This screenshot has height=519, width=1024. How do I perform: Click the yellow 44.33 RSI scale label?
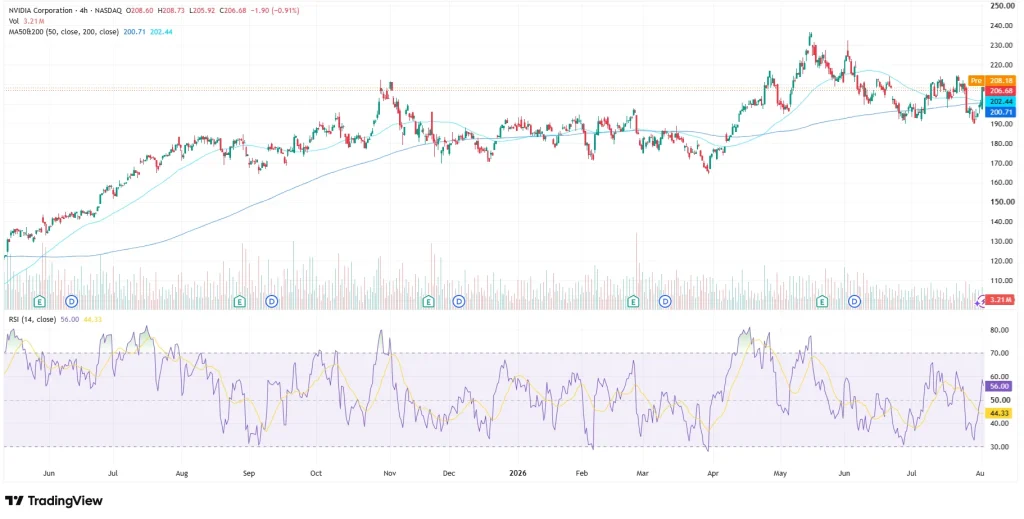pos(1000,413)
